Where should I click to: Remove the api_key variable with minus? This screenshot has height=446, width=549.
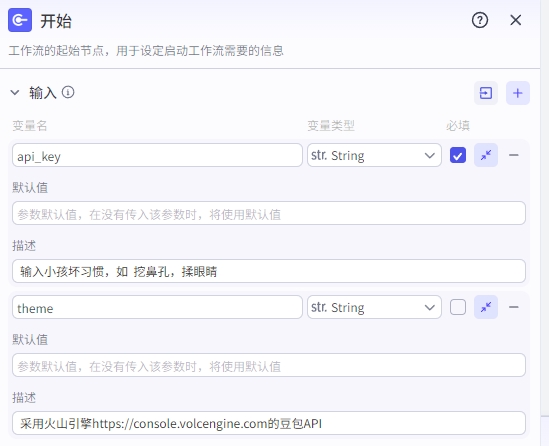(514, 155)
